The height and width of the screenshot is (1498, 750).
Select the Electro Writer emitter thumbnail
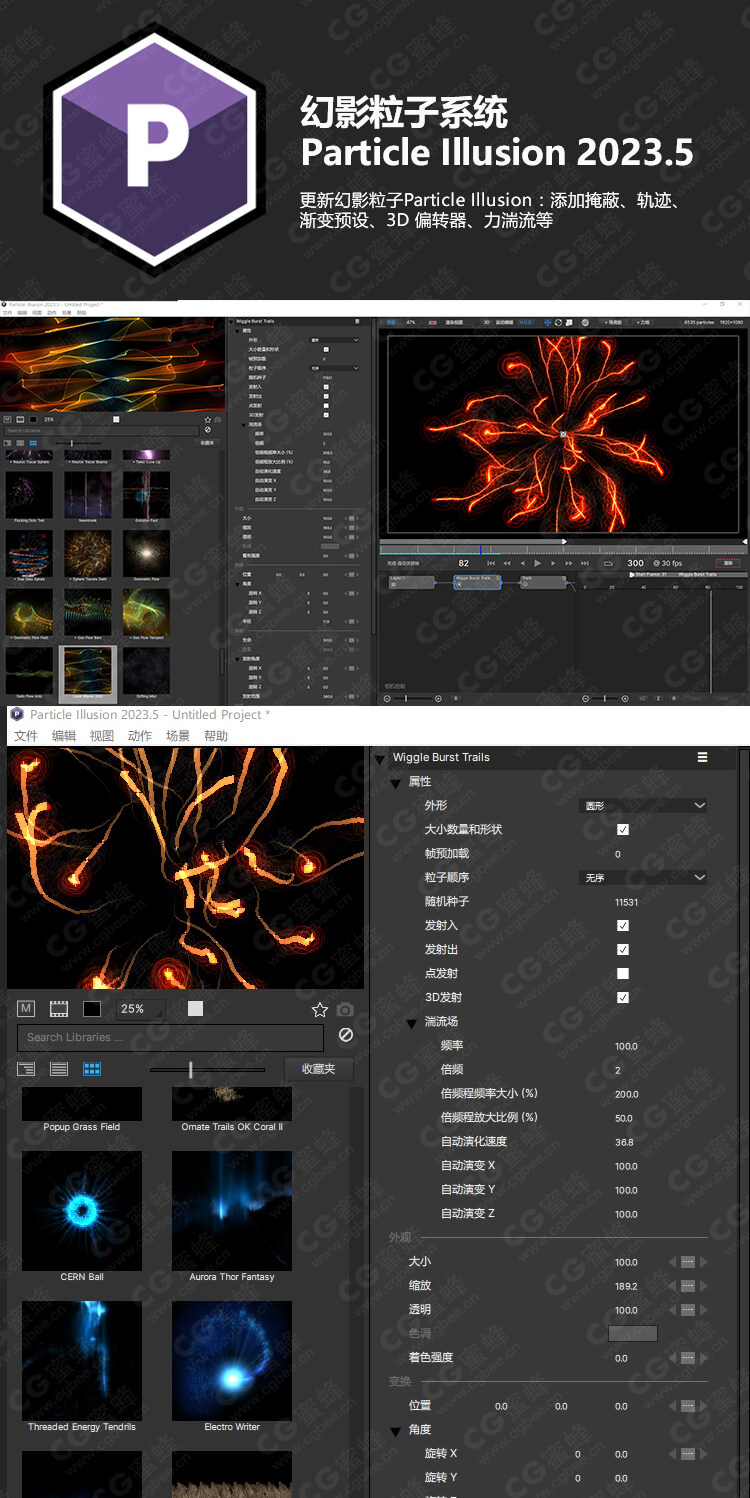coord(232,1361)
